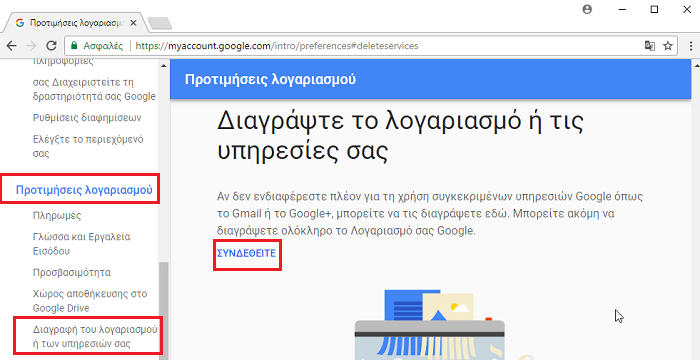Click sidebar scrollbar up arrow

click(x=163, y=65)
